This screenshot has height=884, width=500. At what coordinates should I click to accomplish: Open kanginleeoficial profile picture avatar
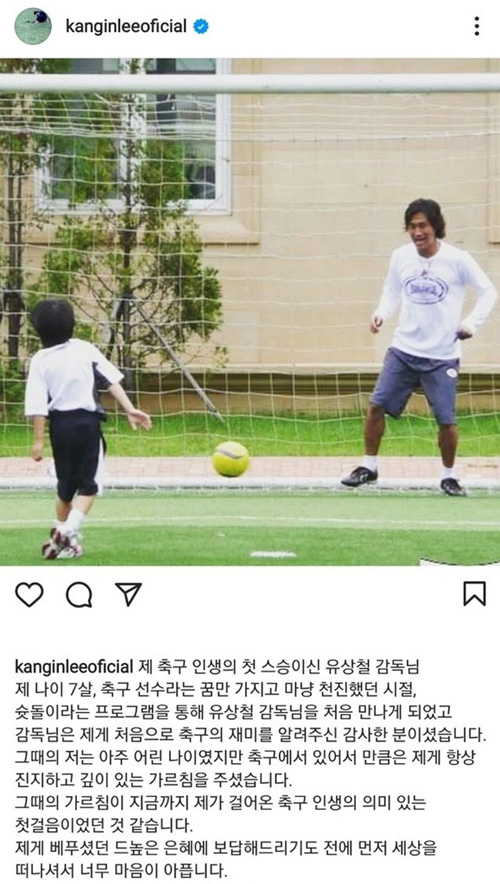33,26
